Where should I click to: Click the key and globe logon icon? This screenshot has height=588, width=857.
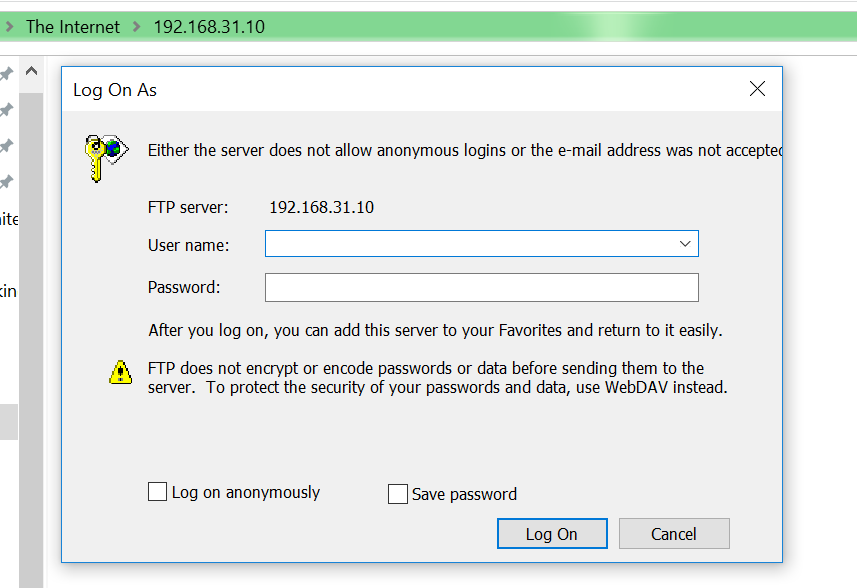tap(106, 157)
